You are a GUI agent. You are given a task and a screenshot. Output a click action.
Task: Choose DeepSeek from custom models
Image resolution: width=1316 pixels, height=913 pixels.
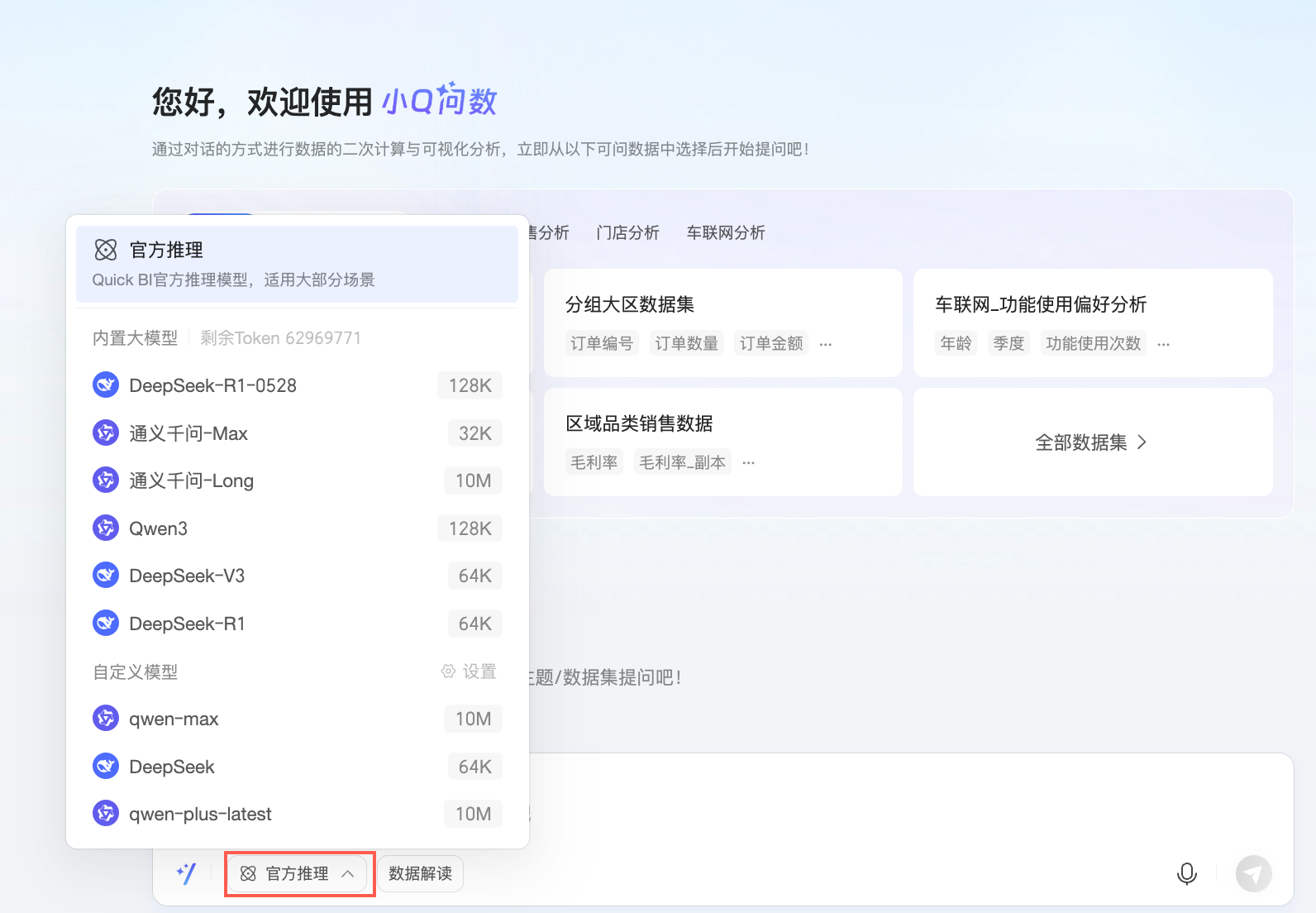point(297,767)
